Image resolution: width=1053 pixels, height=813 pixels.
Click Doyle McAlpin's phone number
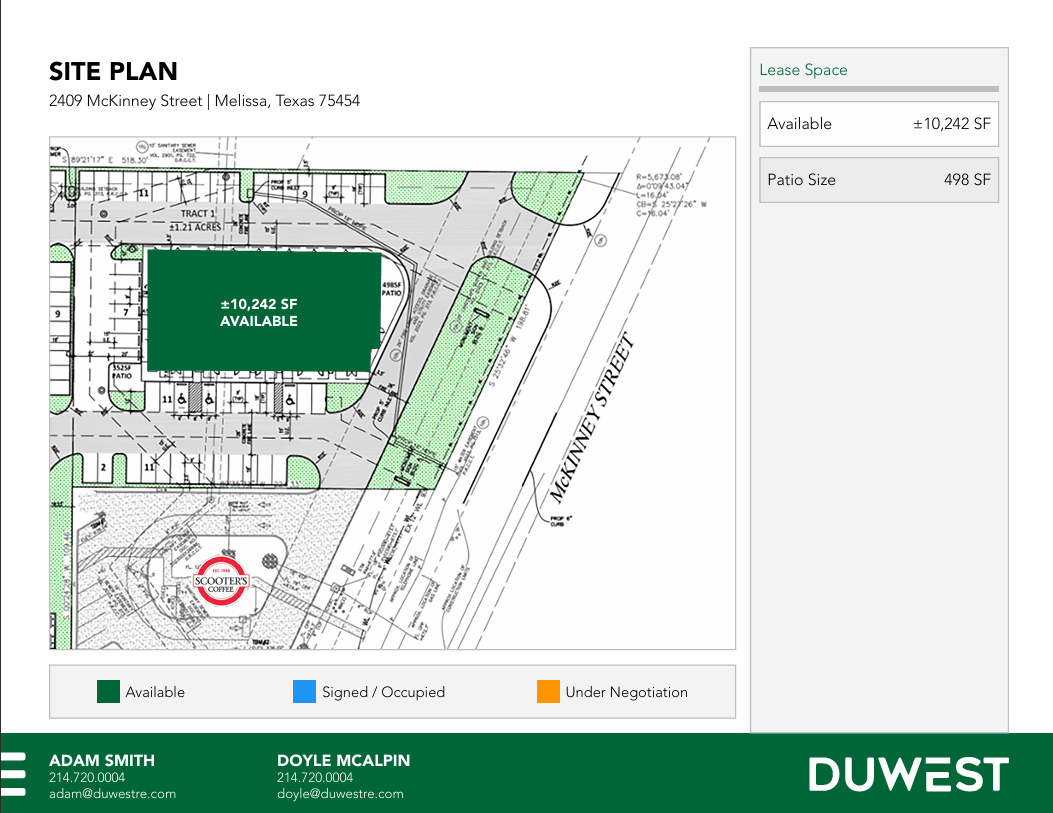tap(315, 777)
